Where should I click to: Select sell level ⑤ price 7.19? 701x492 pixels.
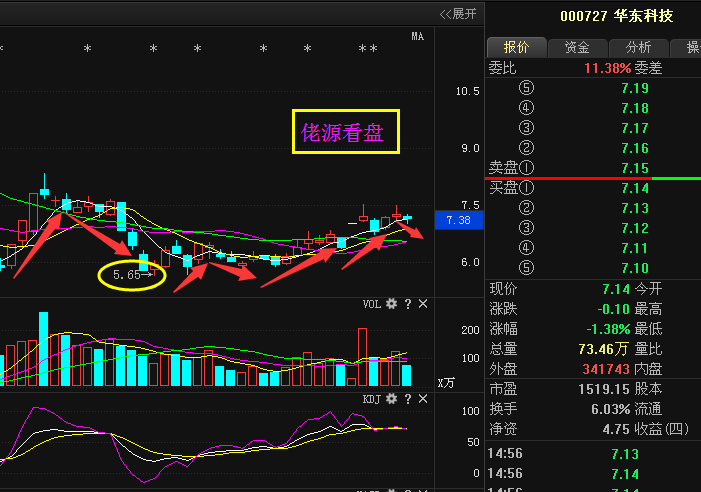pos(634,88)
